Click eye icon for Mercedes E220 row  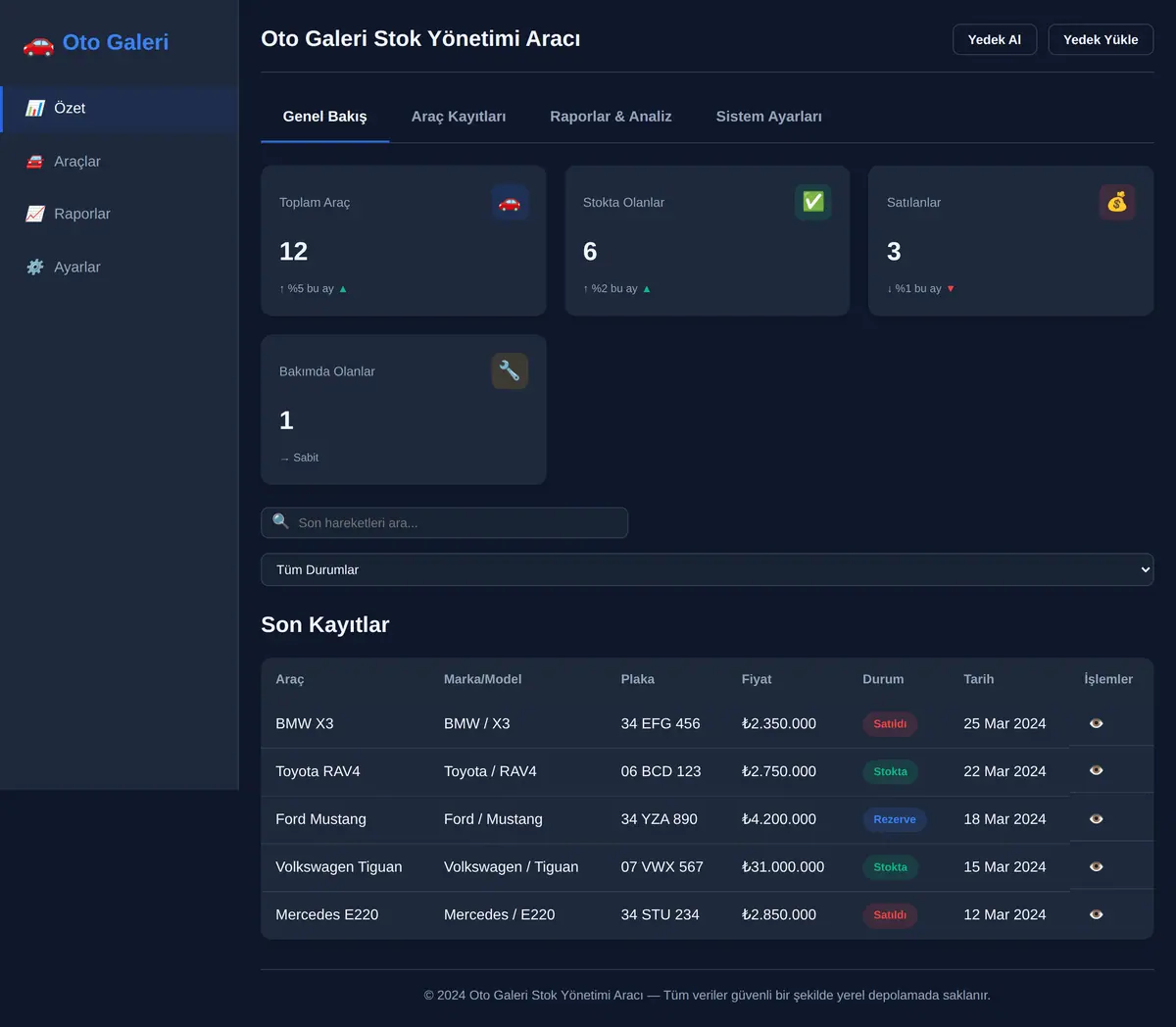tap(1097, 914)
